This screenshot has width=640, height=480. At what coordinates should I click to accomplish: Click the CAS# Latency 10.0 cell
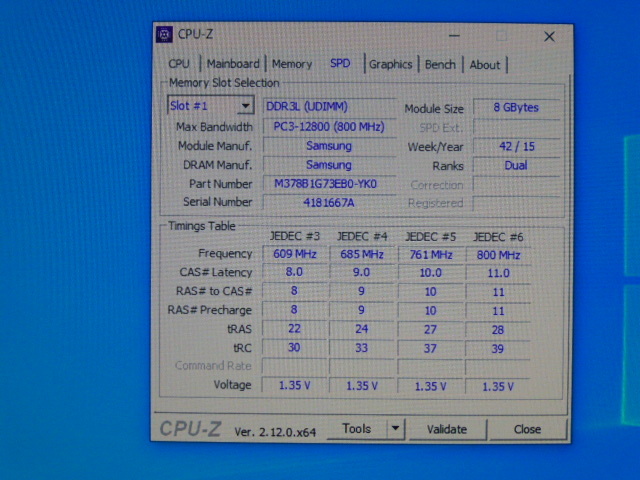(x=431, y=273)
